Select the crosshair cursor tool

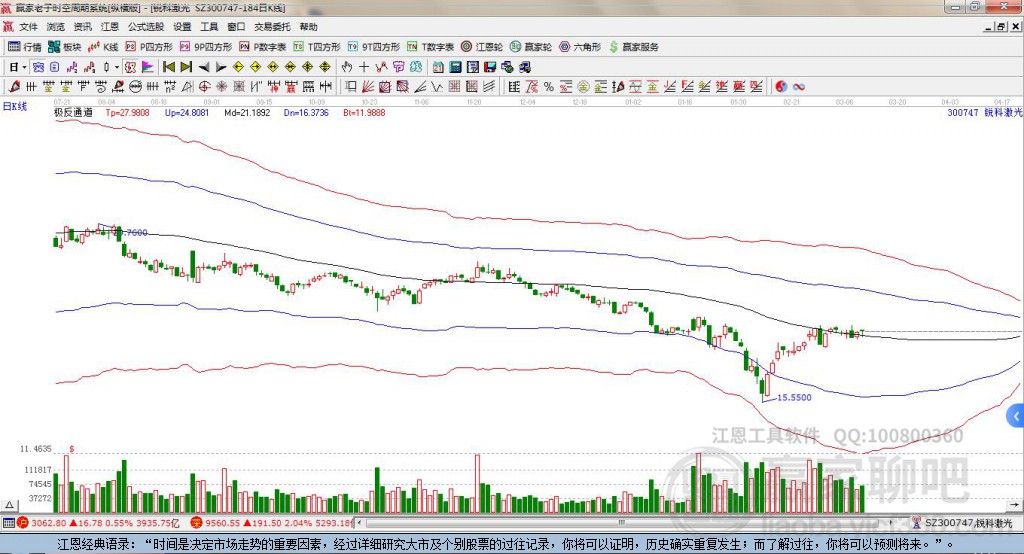coord(364,67)
